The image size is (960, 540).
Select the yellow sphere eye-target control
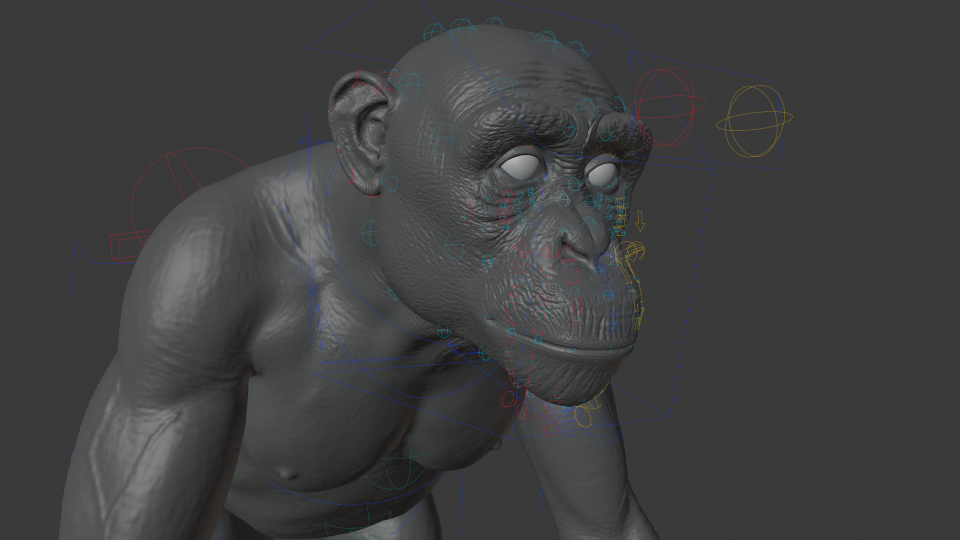pos(754,121)
